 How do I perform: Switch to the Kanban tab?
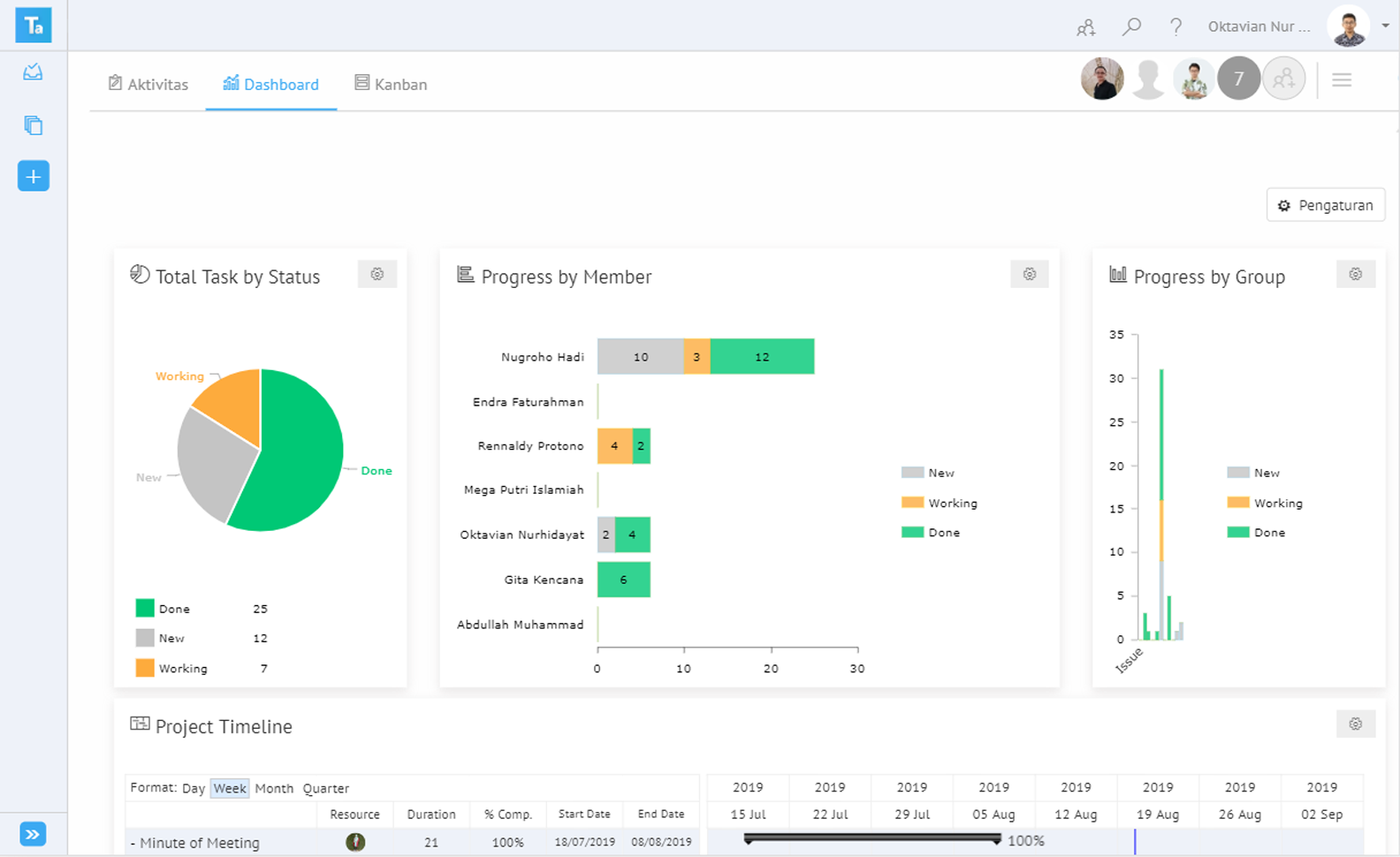391,84
